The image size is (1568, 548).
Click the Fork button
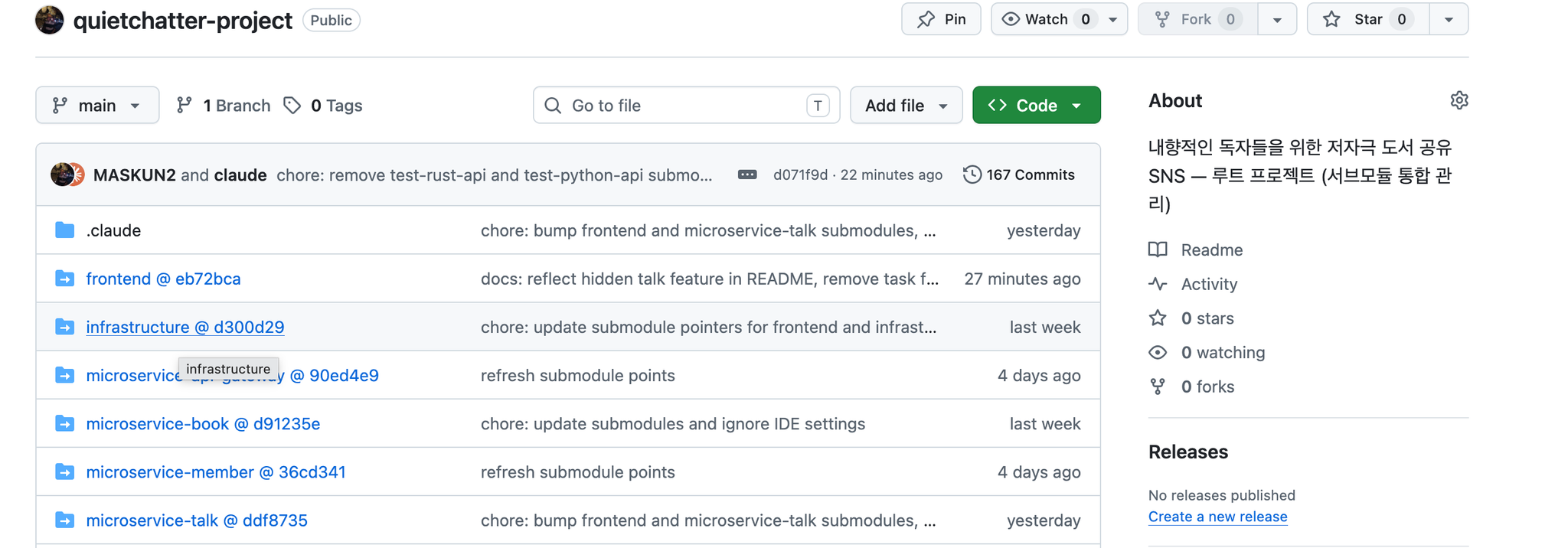[1198, 19]
